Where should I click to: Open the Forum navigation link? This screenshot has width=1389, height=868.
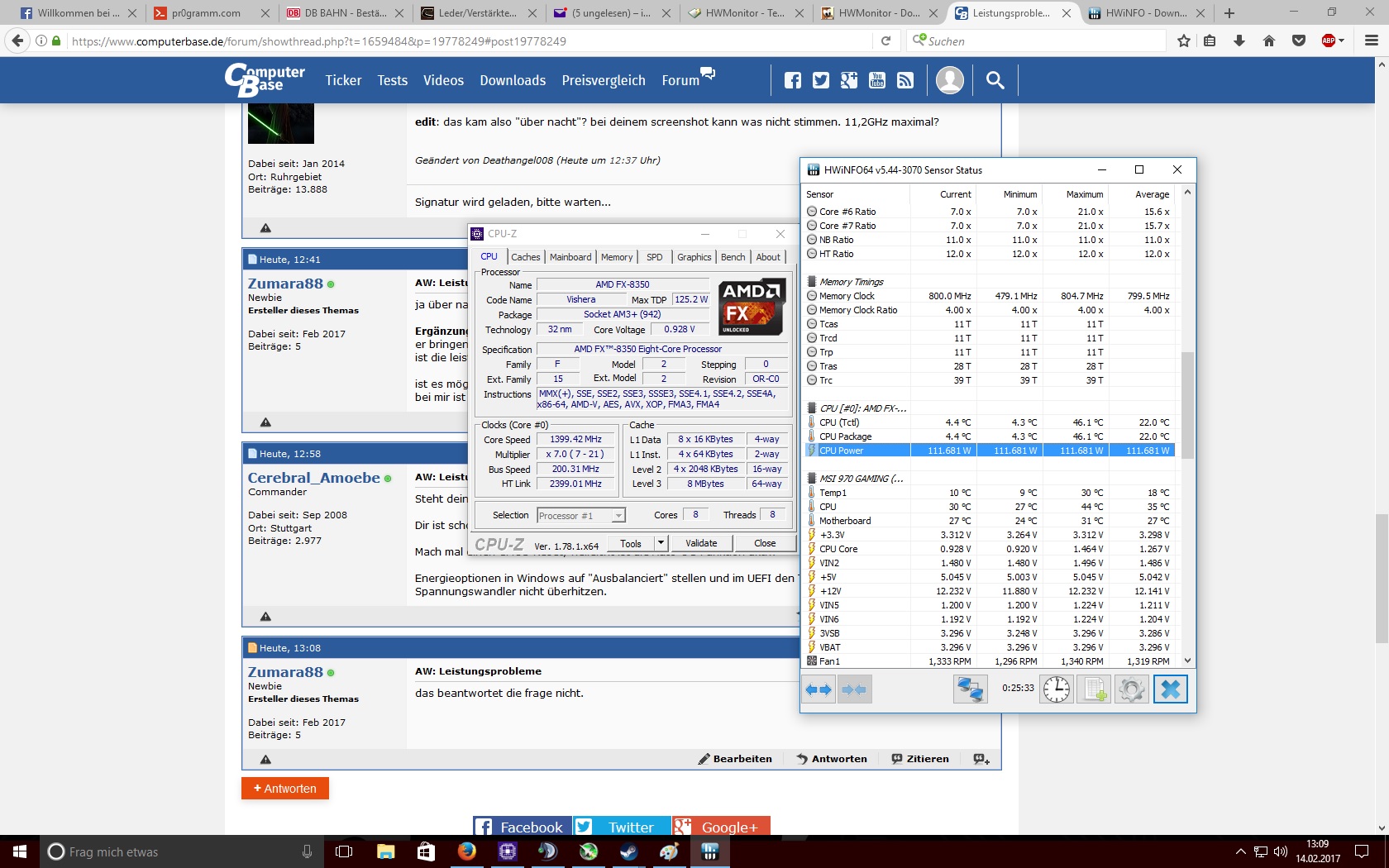[688, 79]
